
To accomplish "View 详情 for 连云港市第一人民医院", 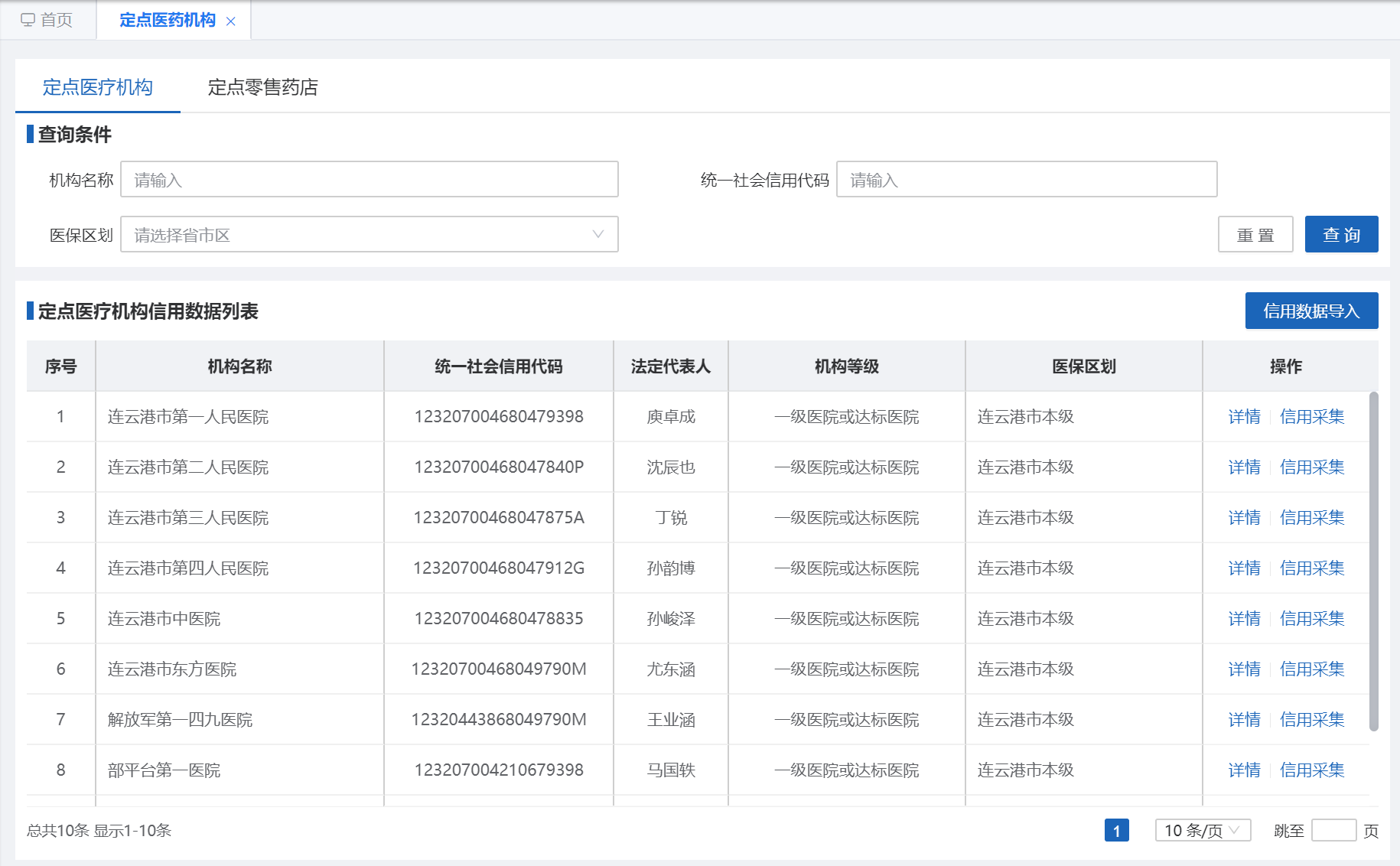I will [1245, 417].
